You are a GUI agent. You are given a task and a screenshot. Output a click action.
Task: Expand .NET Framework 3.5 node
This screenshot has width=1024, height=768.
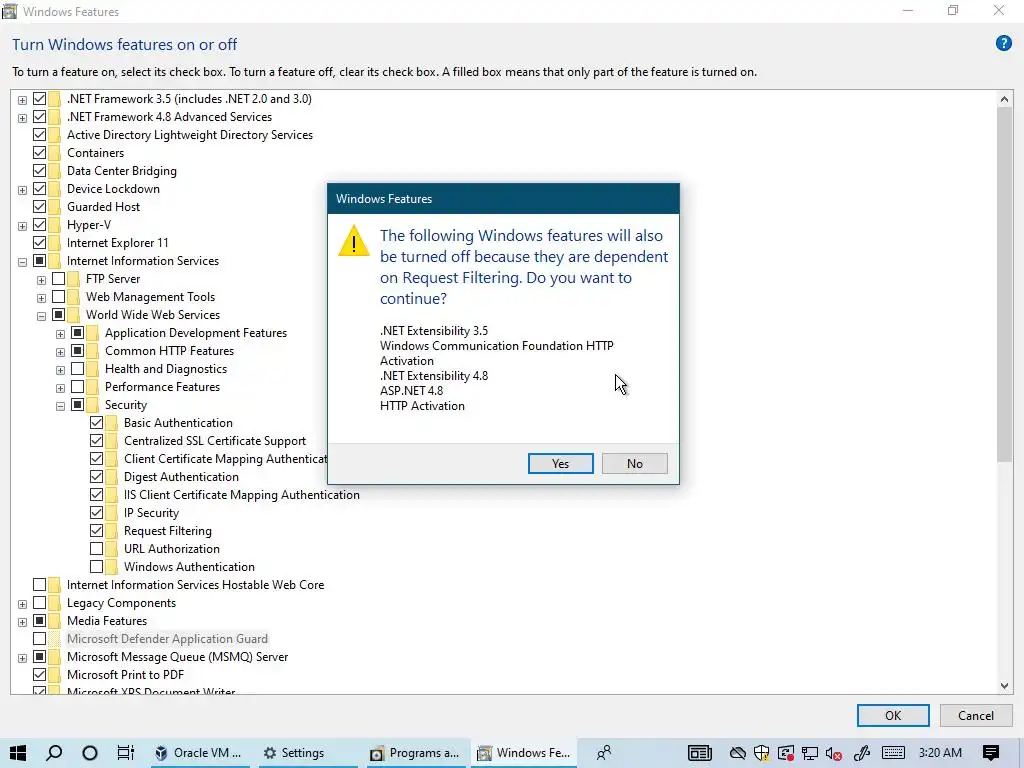(22, 100)
